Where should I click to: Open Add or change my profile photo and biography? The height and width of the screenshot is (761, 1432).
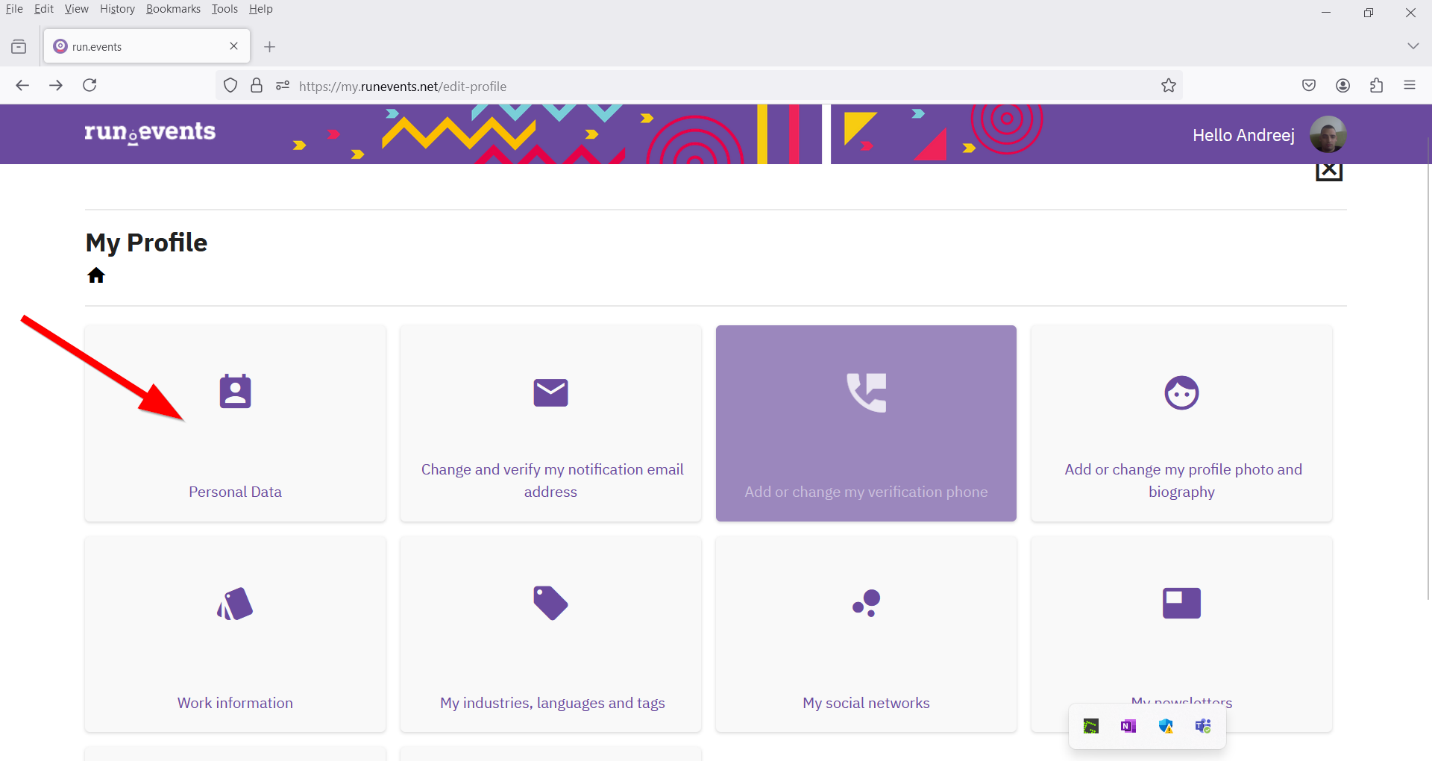pyautogui.click(x=1182, y=480)
